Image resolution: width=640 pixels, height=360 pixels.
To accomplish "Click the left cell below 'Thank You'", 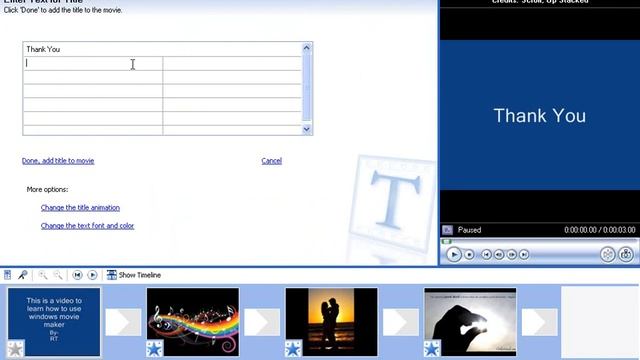I will point(93,63).
